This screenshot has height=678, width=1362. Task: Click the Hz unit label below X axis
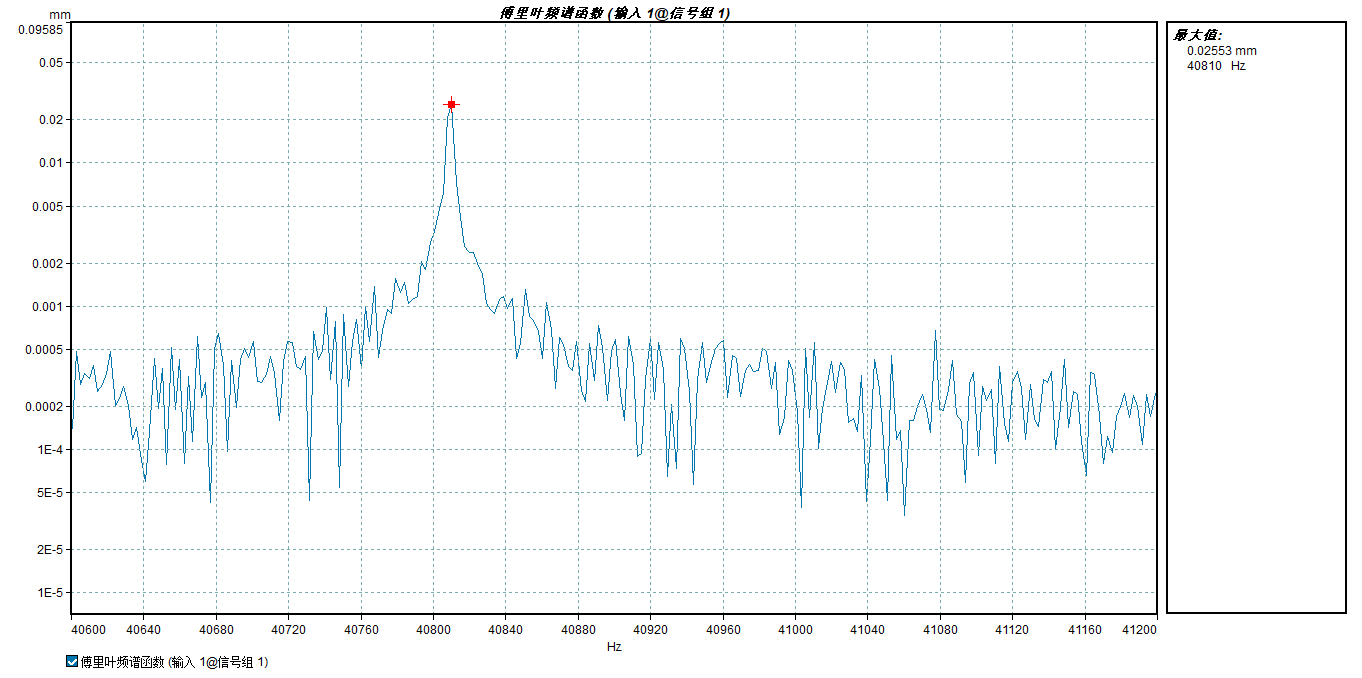click(x=614, y=647)
